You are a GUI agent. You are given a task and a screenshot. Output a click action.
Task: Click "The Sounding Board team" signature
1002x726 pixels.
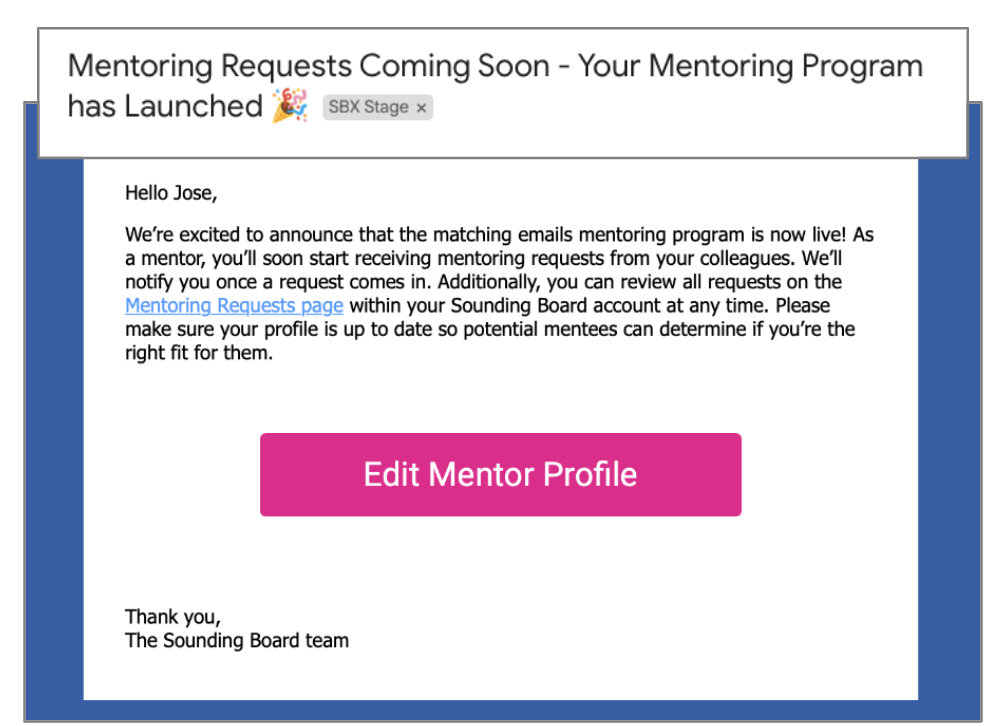[x=236, y=640]
